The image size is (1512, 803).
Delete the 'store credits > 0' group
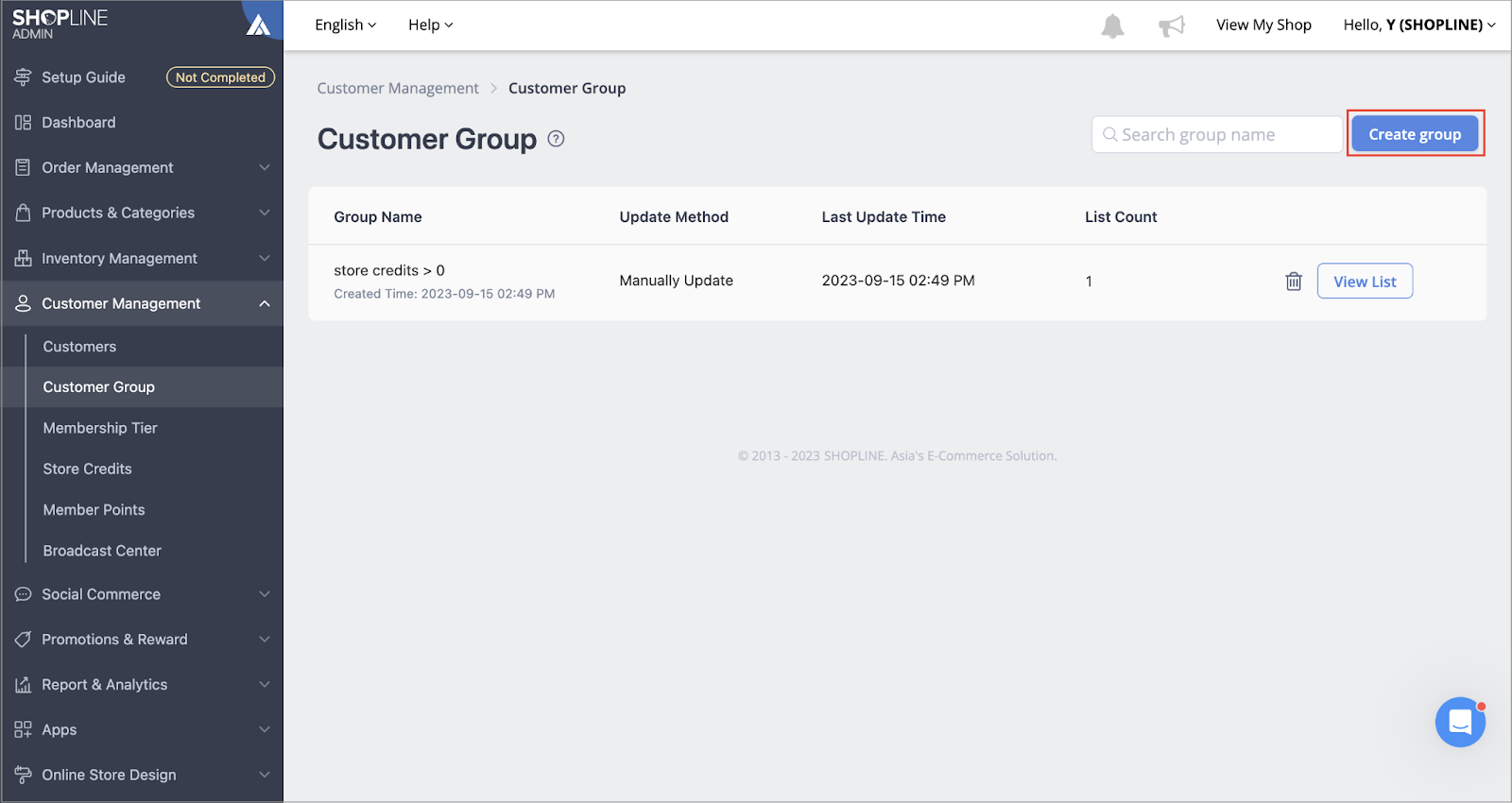(1294, 282)
